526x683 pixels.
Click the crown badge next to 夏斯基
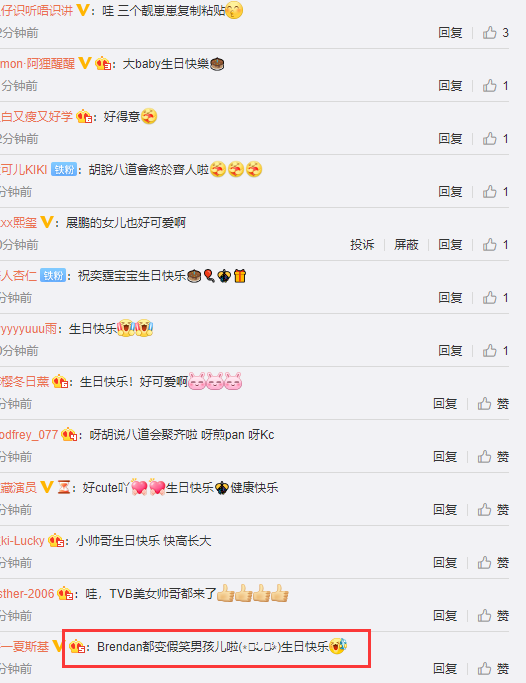pos(78,646)
